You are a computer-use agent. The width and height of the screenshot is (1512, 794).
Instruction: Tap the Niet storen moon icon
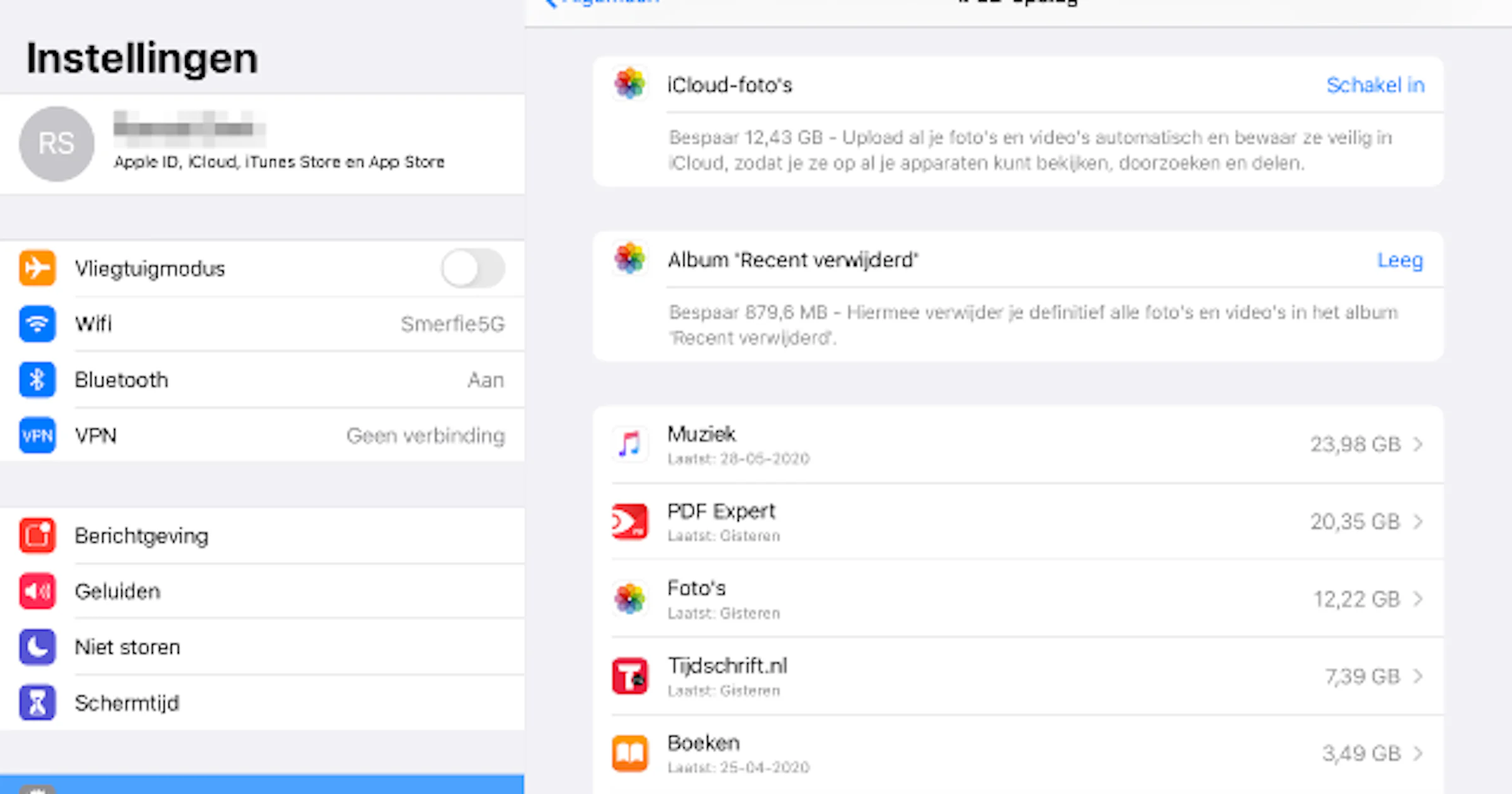[37, 647]
